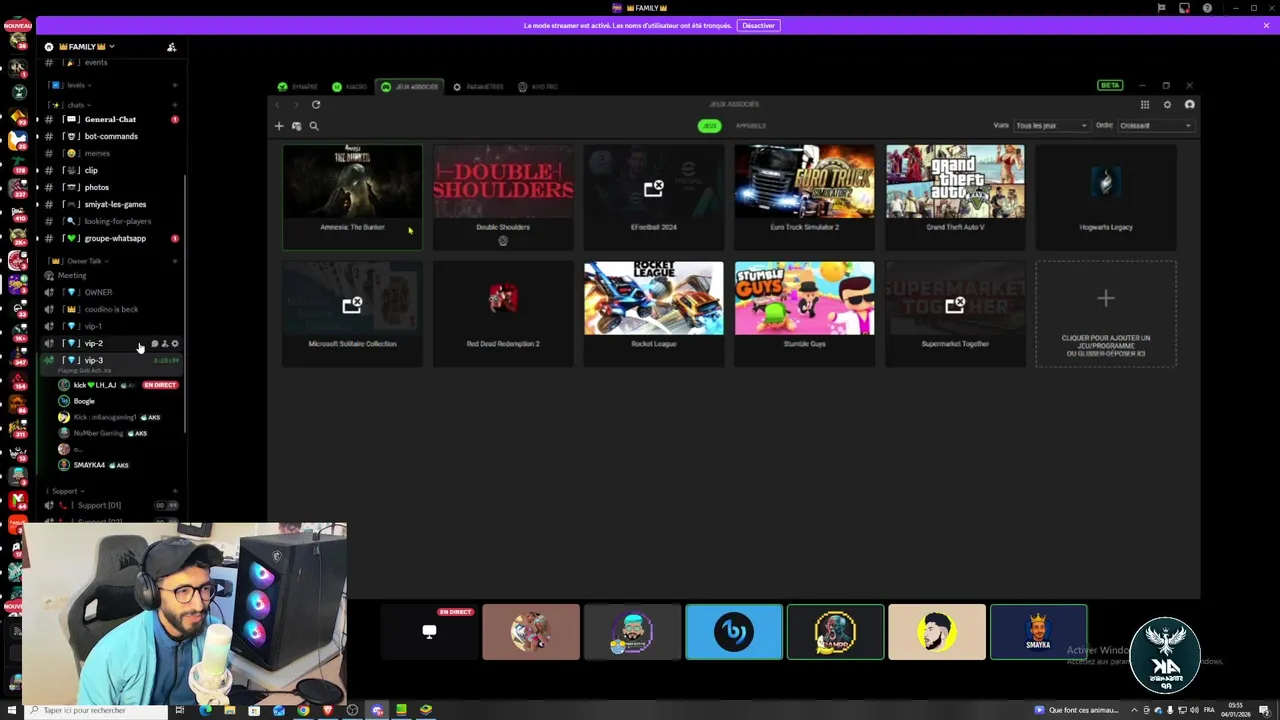
Task: Join the vip-1 voice channel
Action: click(111, 326)
